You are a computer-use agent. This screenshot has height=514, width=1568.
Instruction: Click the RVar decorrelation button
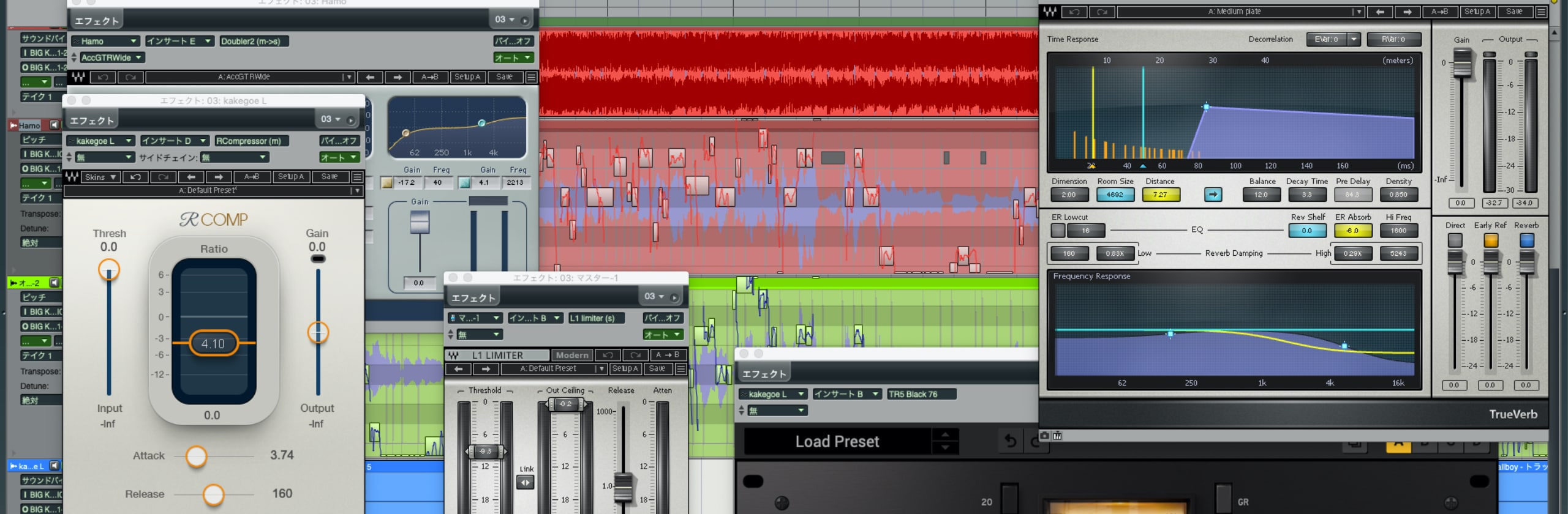coord(1393,39)
